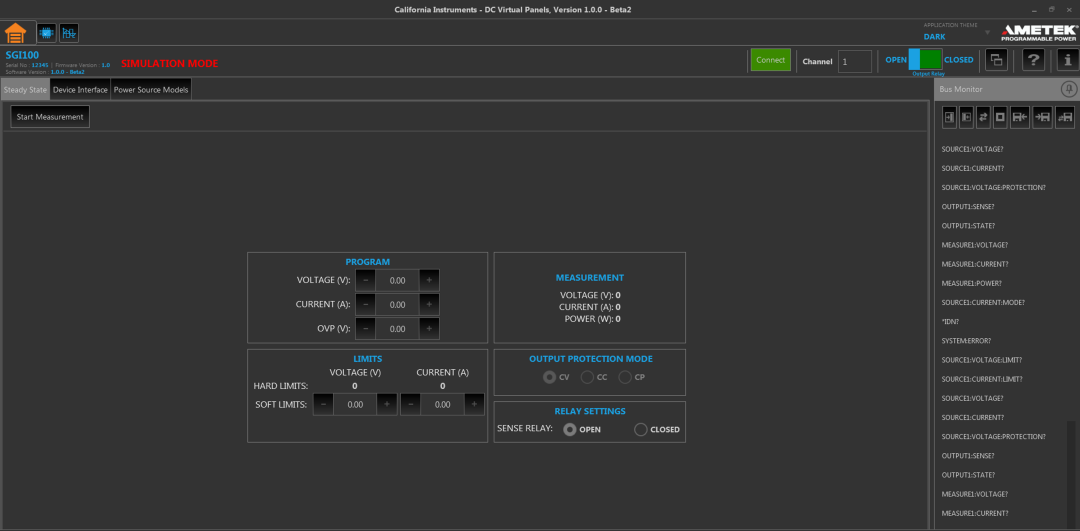Select the MEASURE1:POWER? log entry
The height and width of the screenshot is (531, 1080).
click(x=971, y=283)
